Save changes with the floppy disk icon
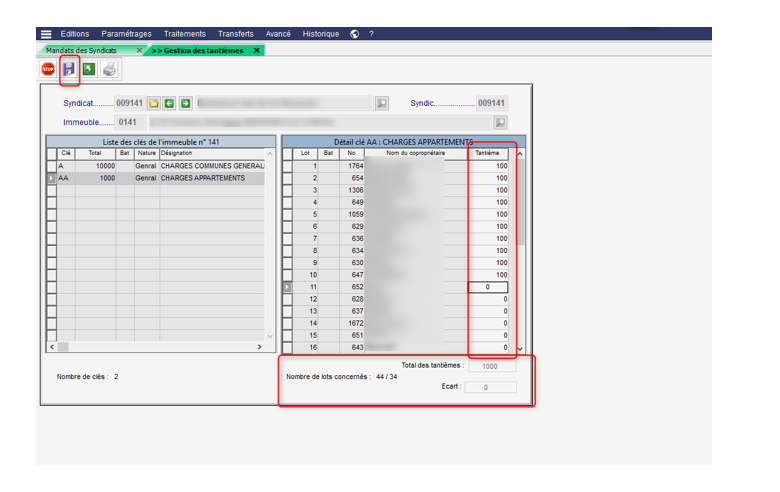Screen dimensions: 780x492 tap(69, 69)
